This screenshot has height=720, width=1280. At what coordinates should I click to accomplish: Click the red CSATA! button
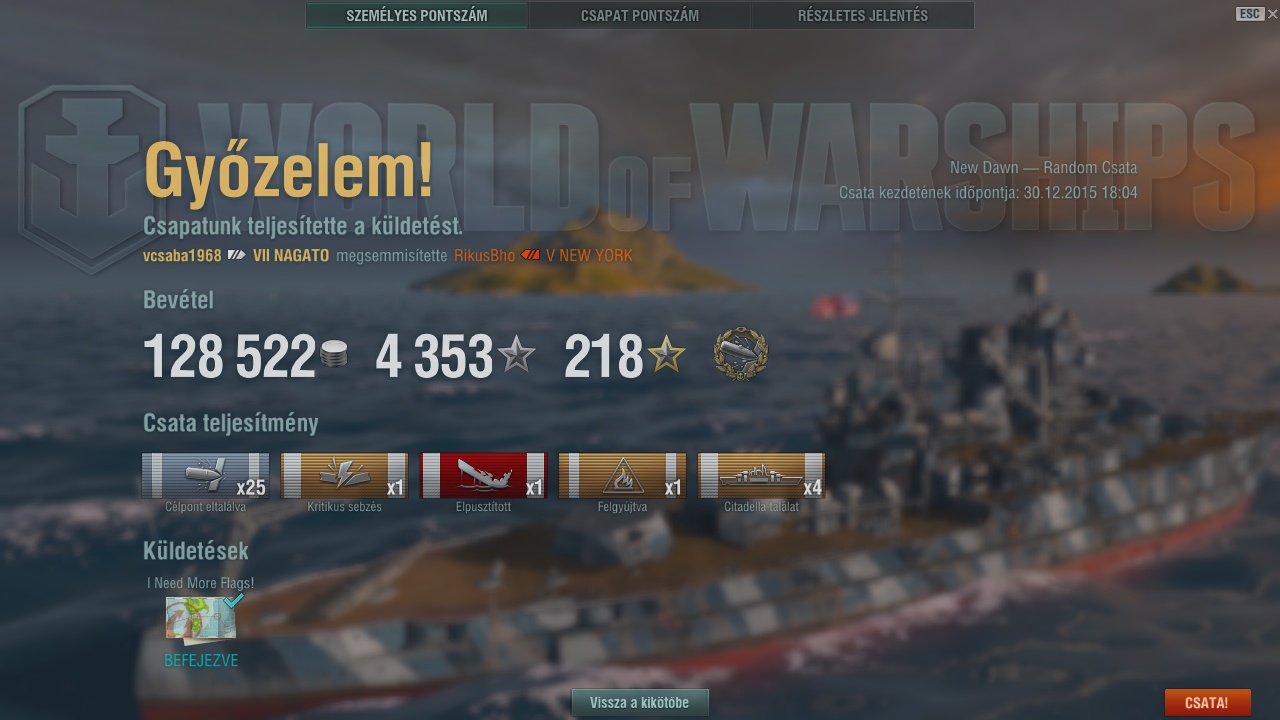[1207, 702]
